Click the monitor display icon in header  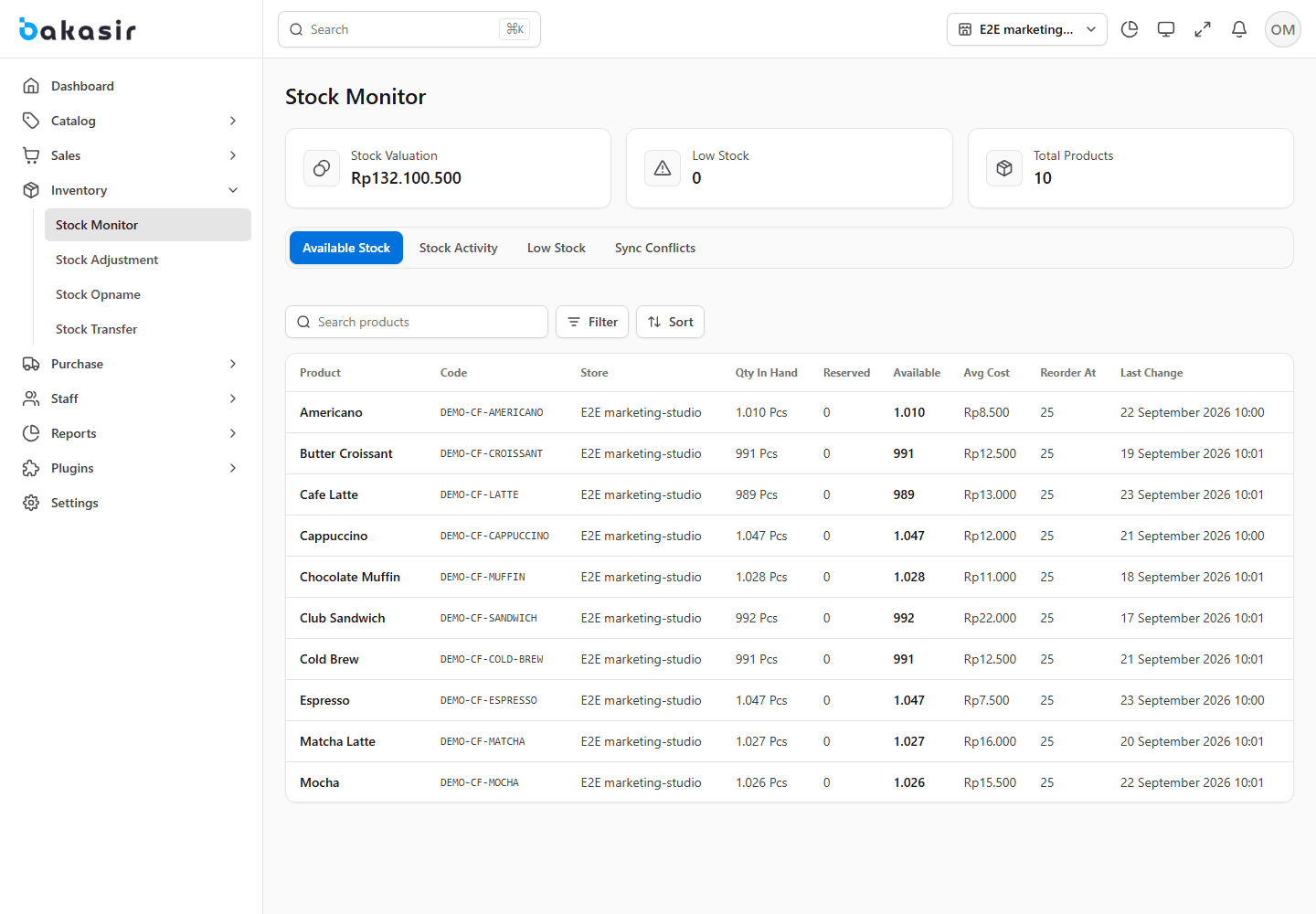point(1166,29)
